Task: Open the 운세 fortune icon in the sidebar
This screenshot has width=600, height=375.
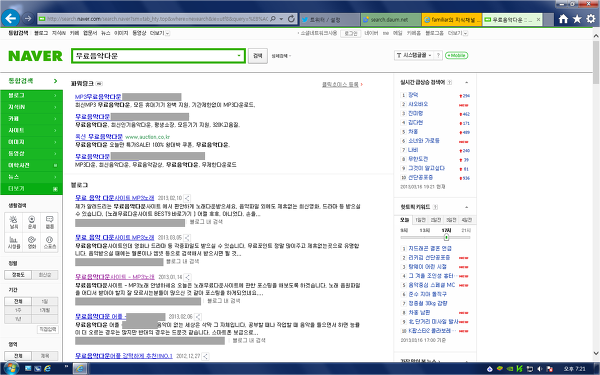Action: point(32,222)
